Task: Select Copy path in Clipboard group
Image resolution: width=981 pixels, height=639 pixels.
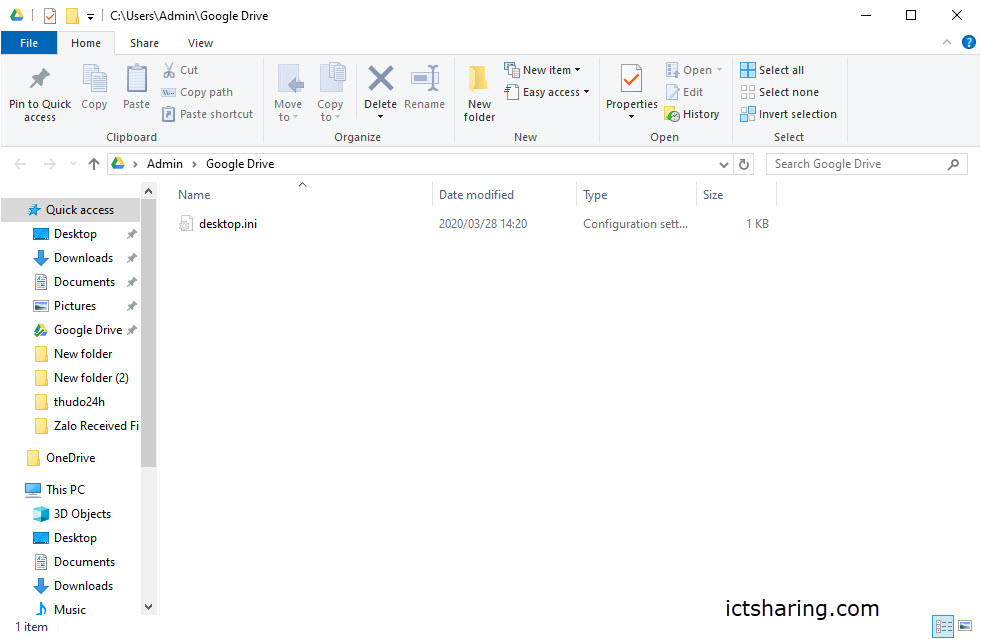Action: 198,92
